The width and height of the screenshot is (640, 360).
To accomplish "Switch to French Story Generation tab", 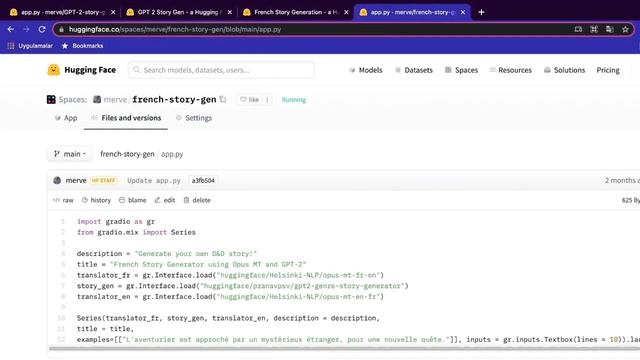I will 296,12.
